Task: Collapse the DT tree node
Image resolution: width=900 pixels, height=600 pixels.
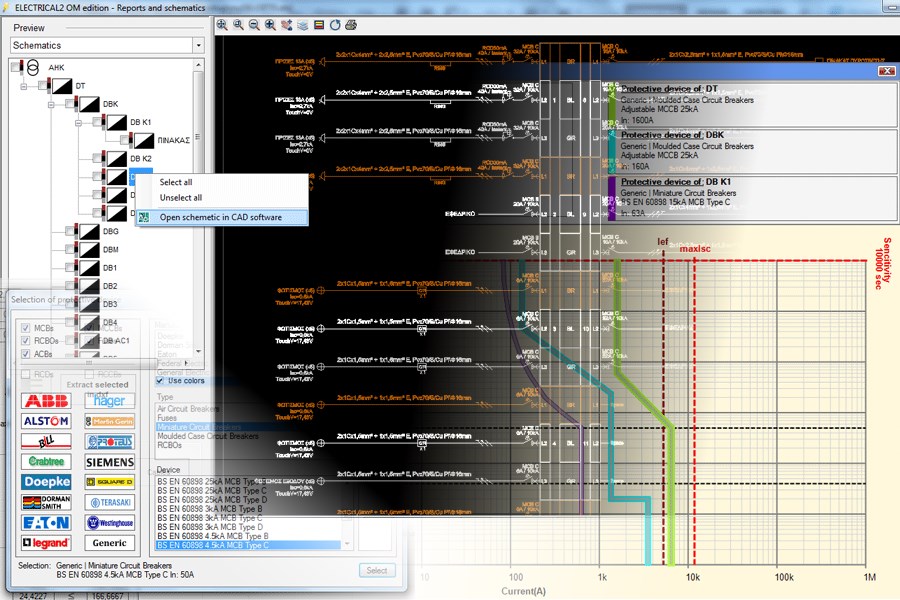Action: (x=24, y=86)
